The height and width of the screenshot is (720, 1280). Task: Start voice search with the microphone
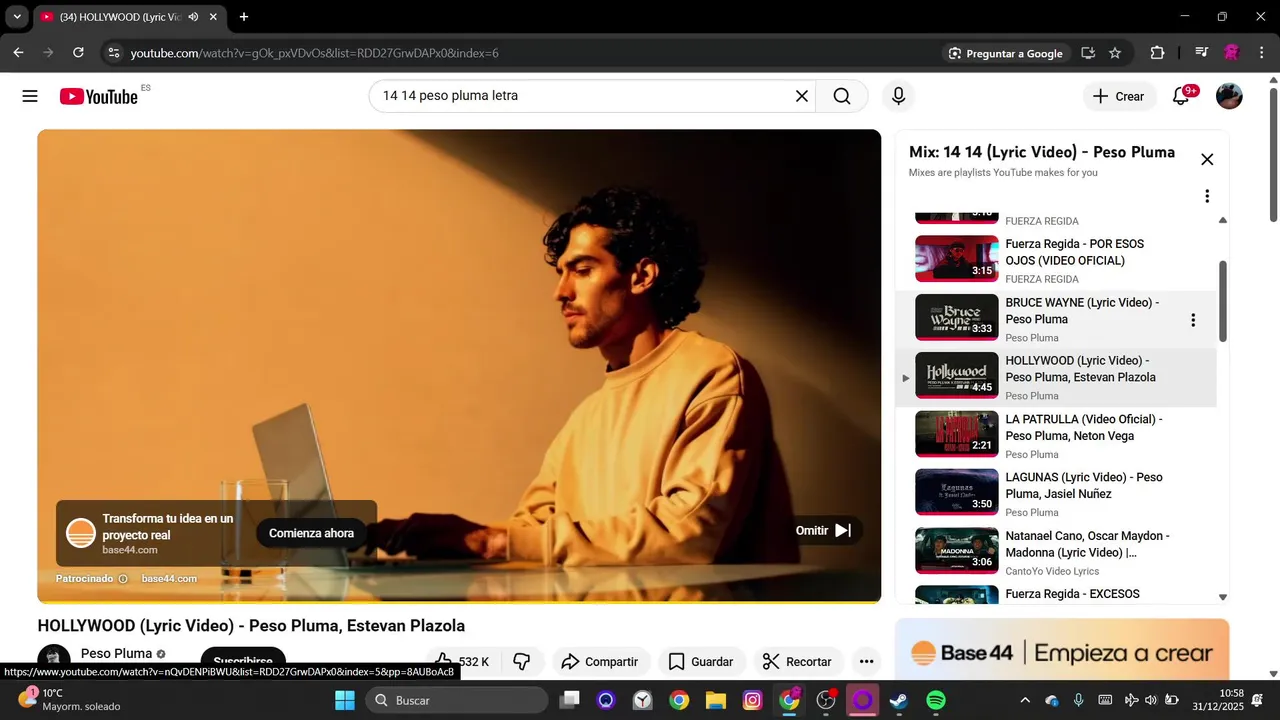pyautogui.click(x=898, y=96)
